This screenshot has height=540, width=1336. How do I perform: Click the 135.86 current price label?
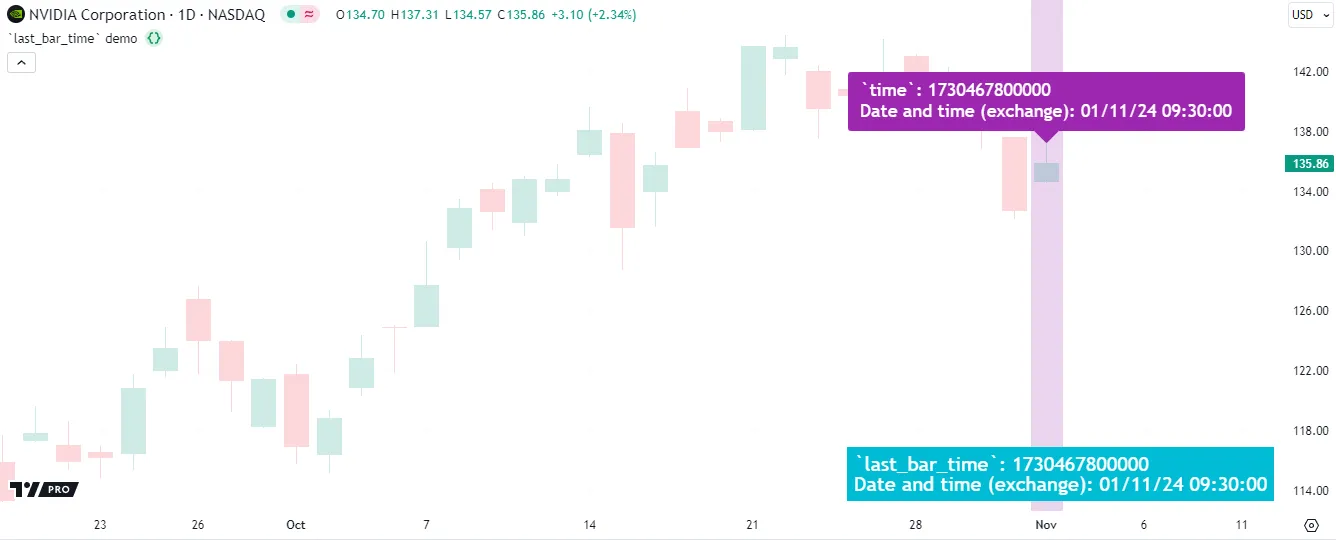[1310, 163]
